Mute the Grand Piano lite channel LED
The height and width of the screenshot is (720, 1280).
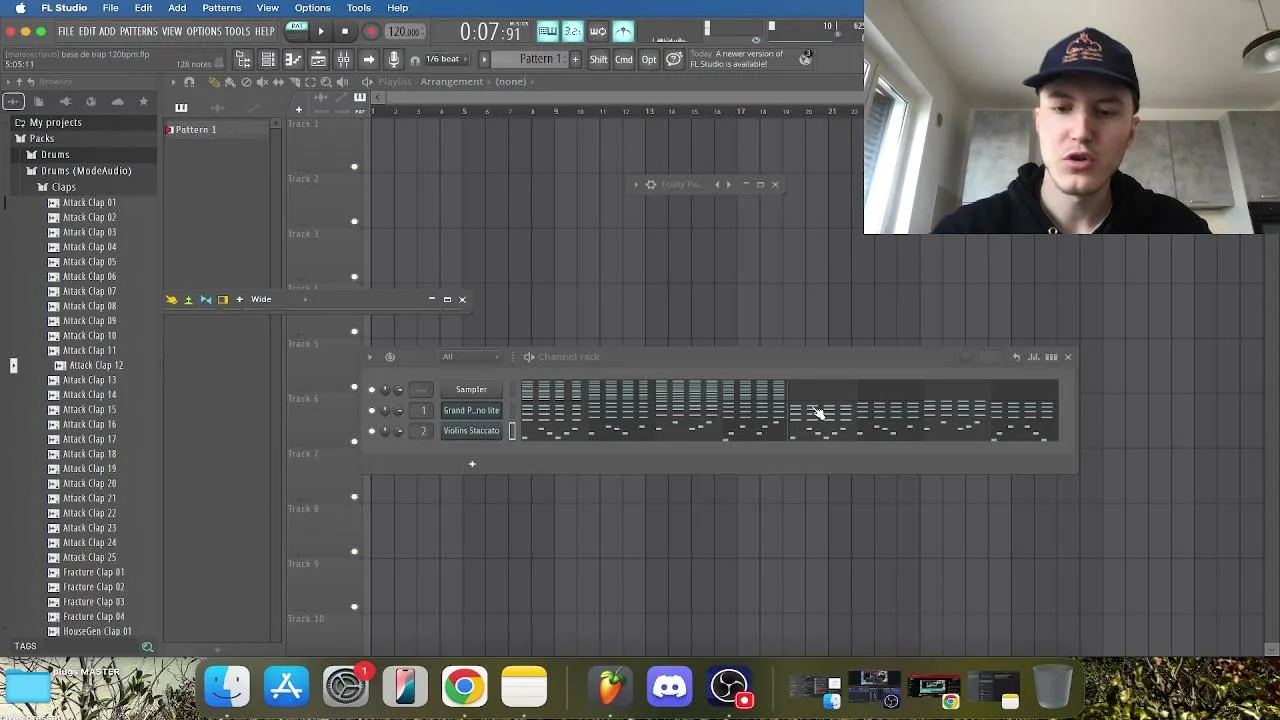coord(371,410)
